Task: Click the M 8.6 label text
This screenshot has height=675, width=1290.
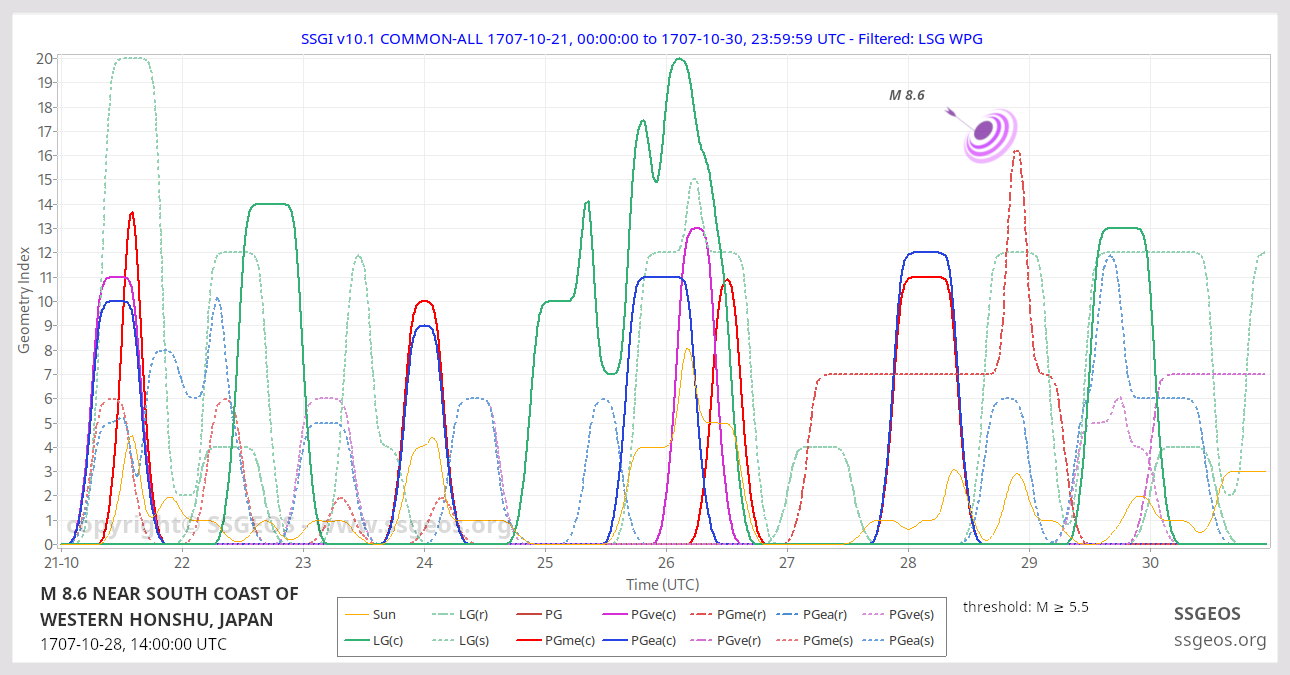Action: (906, 95)
